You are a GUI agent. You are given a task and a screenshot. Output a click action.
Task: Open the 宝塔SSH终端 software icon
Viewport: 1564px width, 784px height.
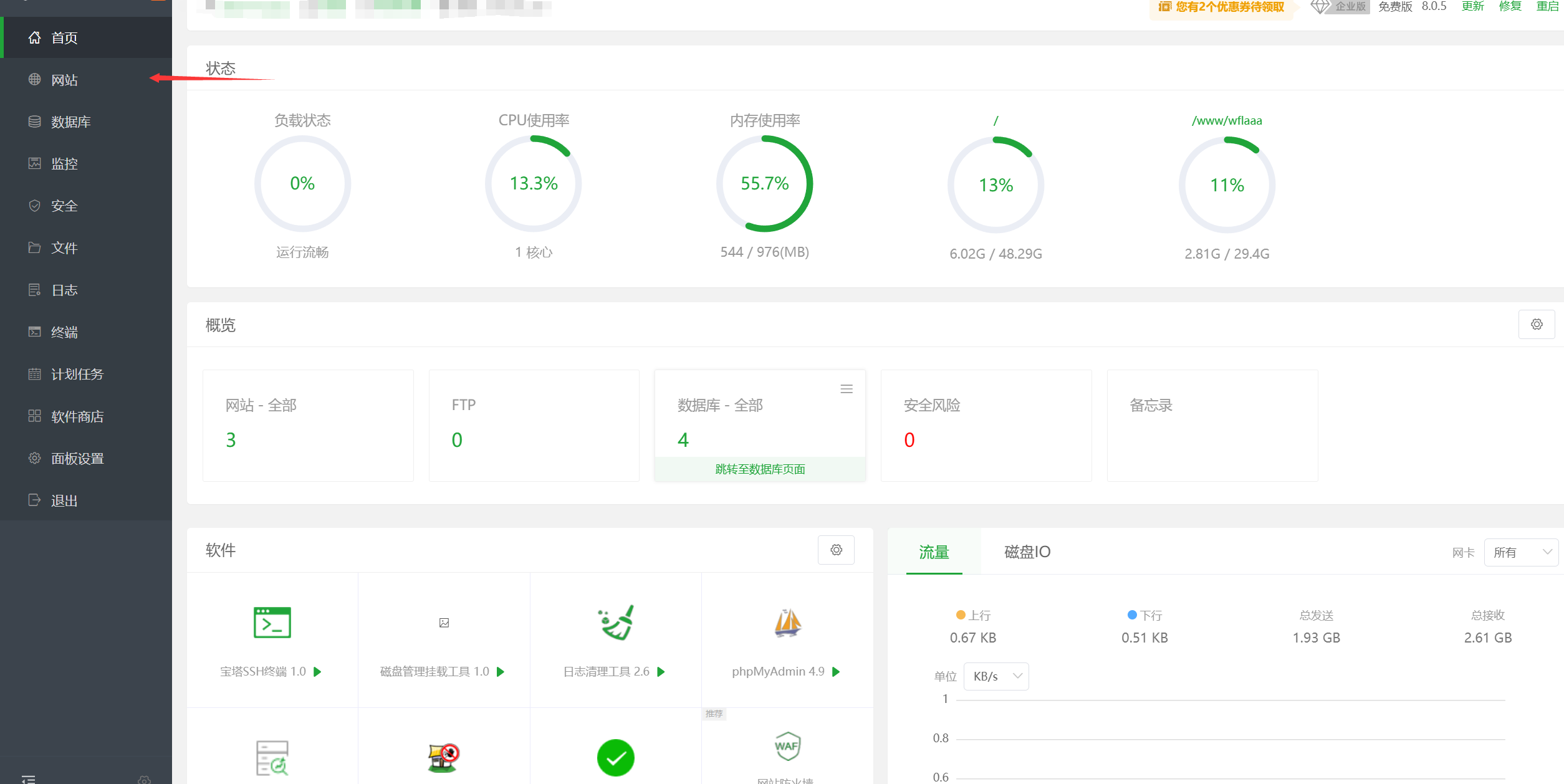point(272,623)
